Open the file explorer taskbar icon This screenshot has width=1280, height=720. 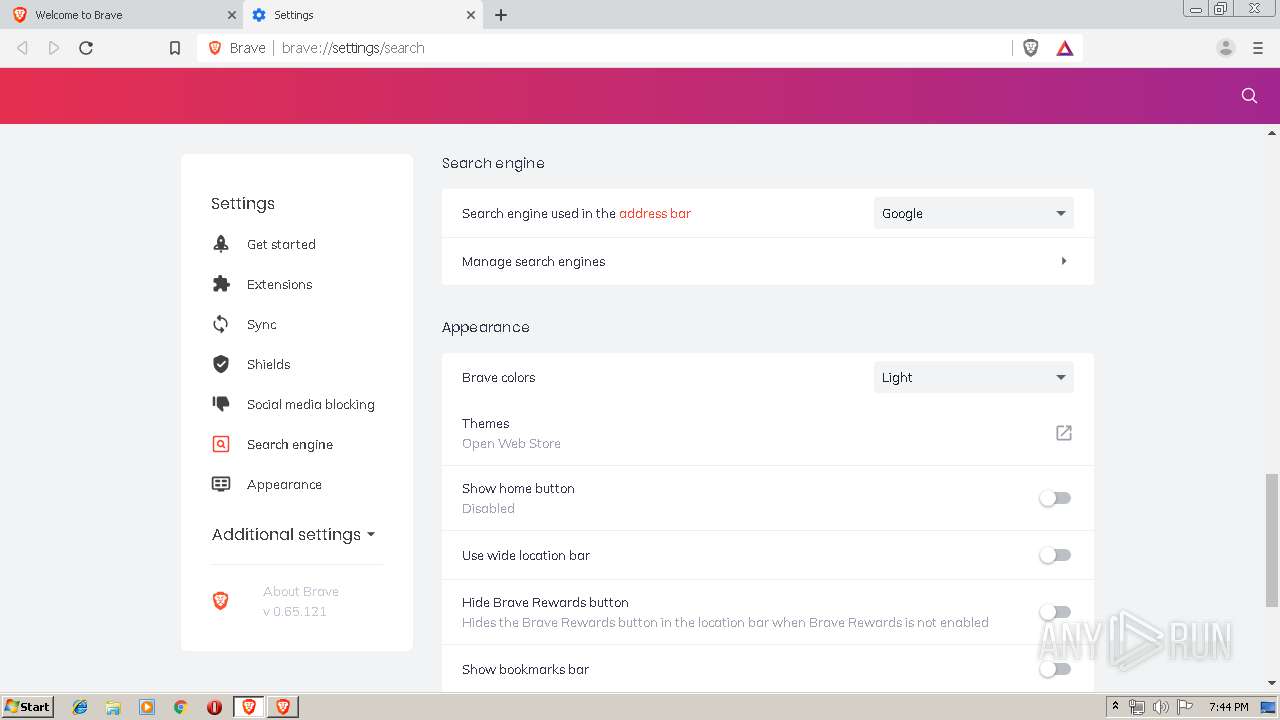click(x=113, y=707)
